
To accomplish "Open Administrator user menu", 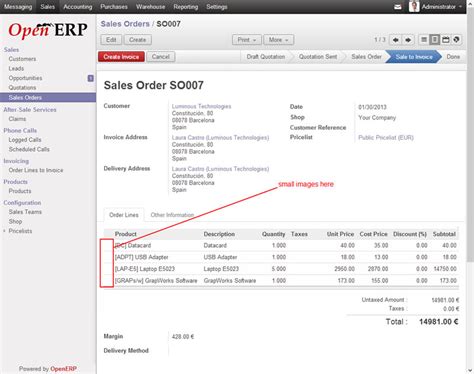I will (x=441, y=7).
